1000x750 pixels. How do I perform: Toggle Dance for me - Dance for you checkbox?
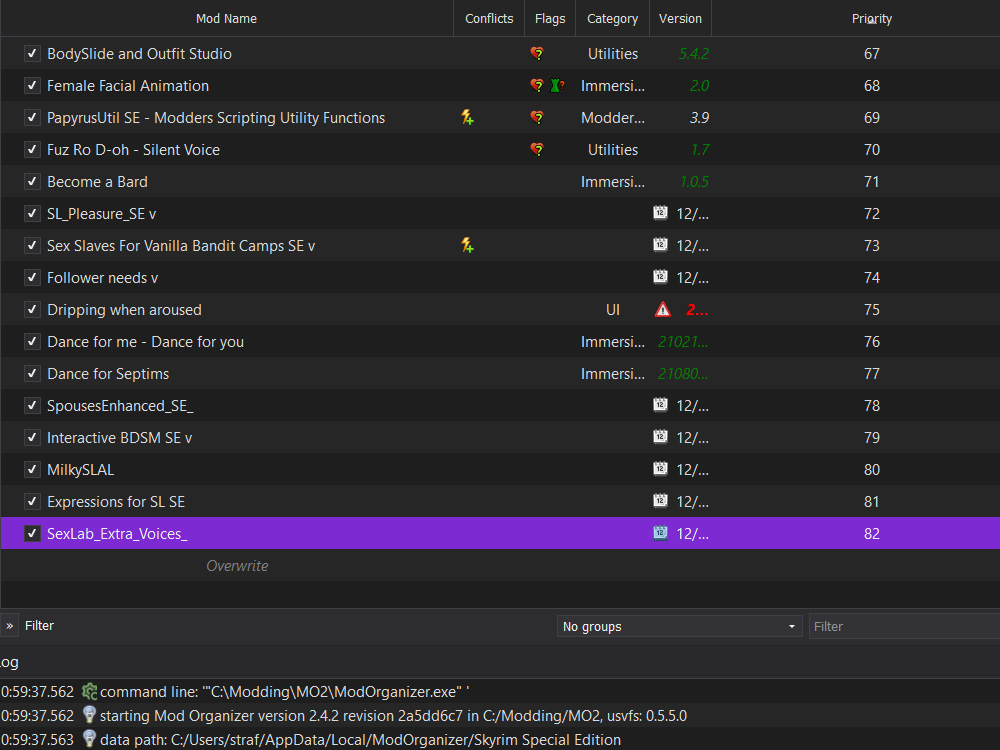click(33, 342)
